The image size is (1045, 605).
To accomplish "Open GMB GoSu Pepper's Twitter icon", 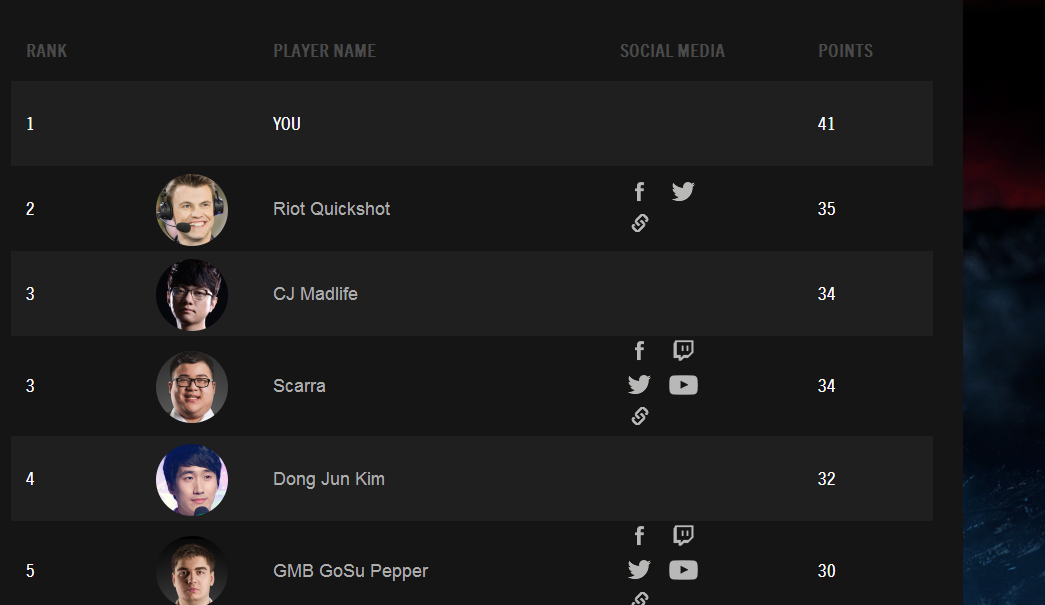I will [x=639, y=570].
